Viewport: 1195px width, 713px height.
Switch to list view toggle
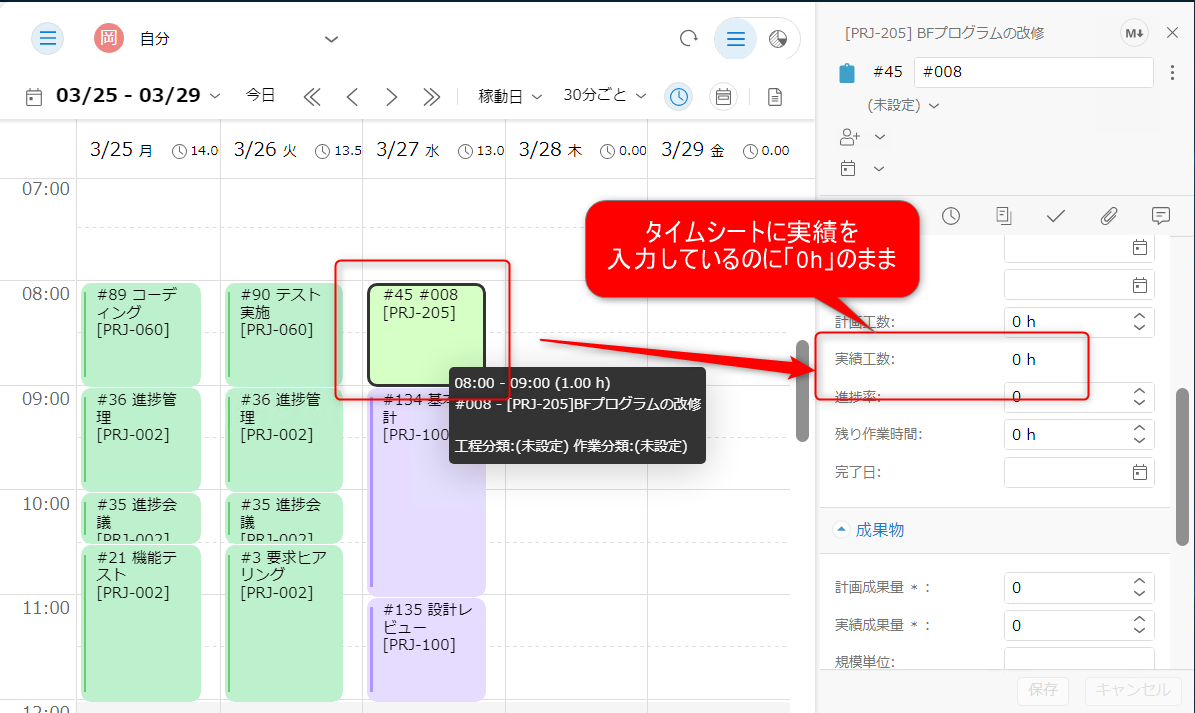point(736,39)
